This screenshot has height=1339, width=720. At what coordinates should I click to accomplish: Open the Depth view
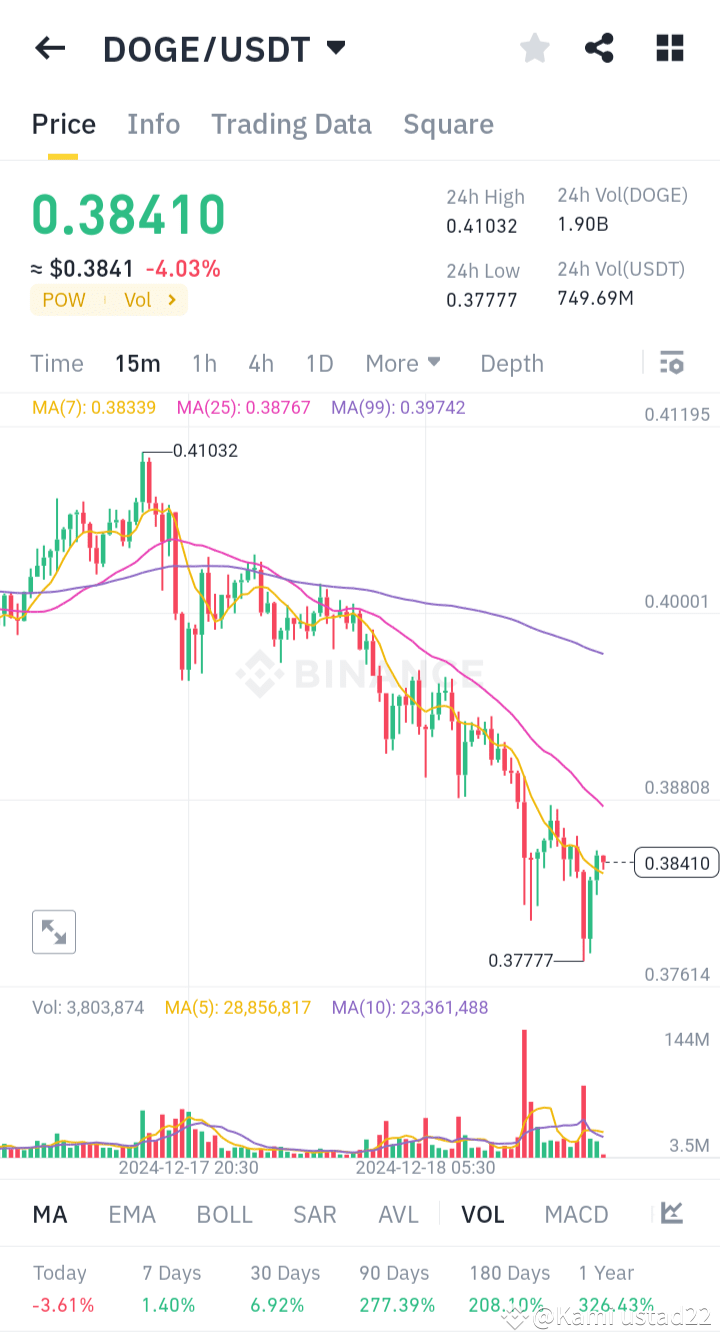511,363
